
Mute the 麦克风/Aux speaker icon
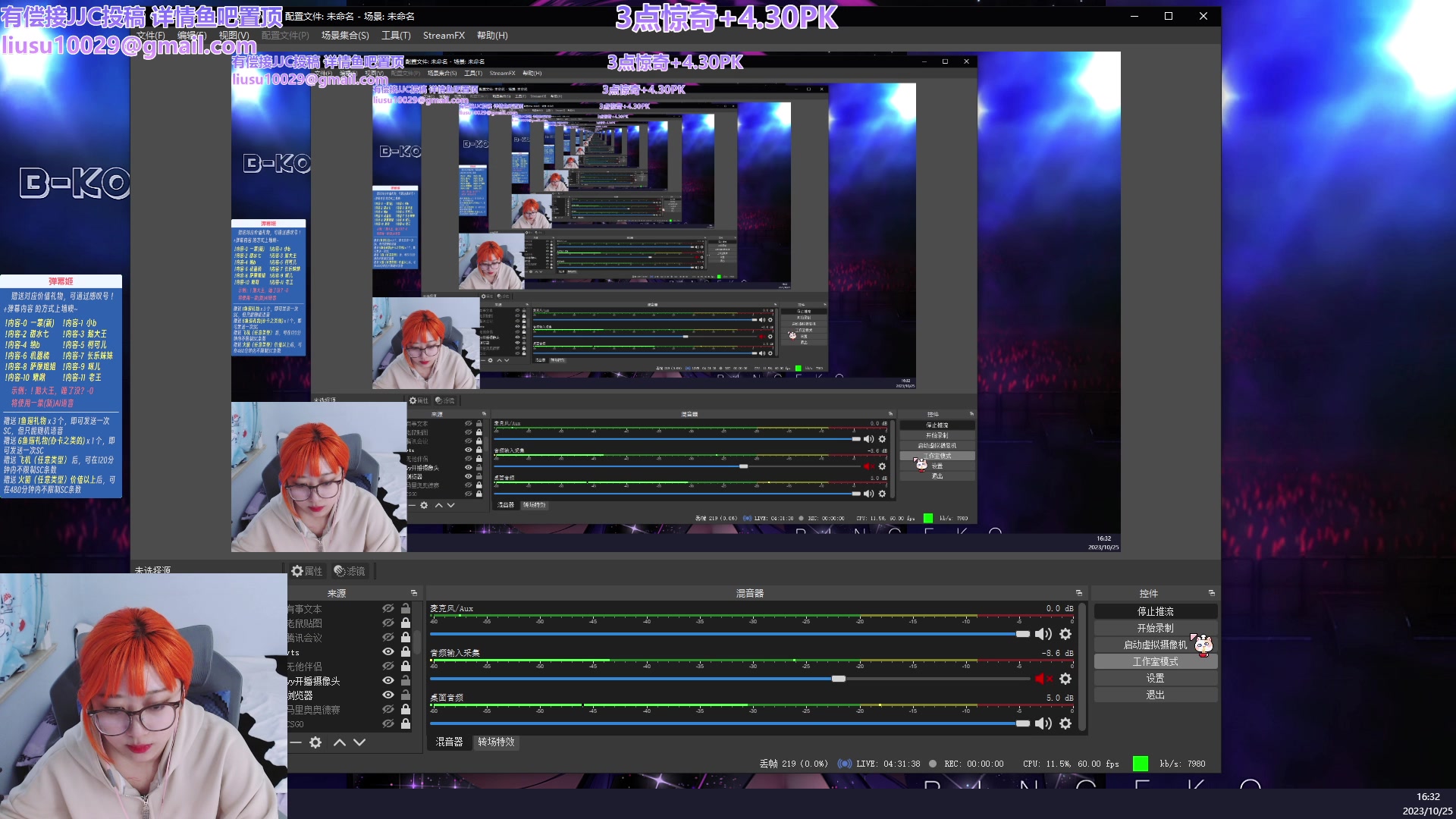[x=1043, y=634]
